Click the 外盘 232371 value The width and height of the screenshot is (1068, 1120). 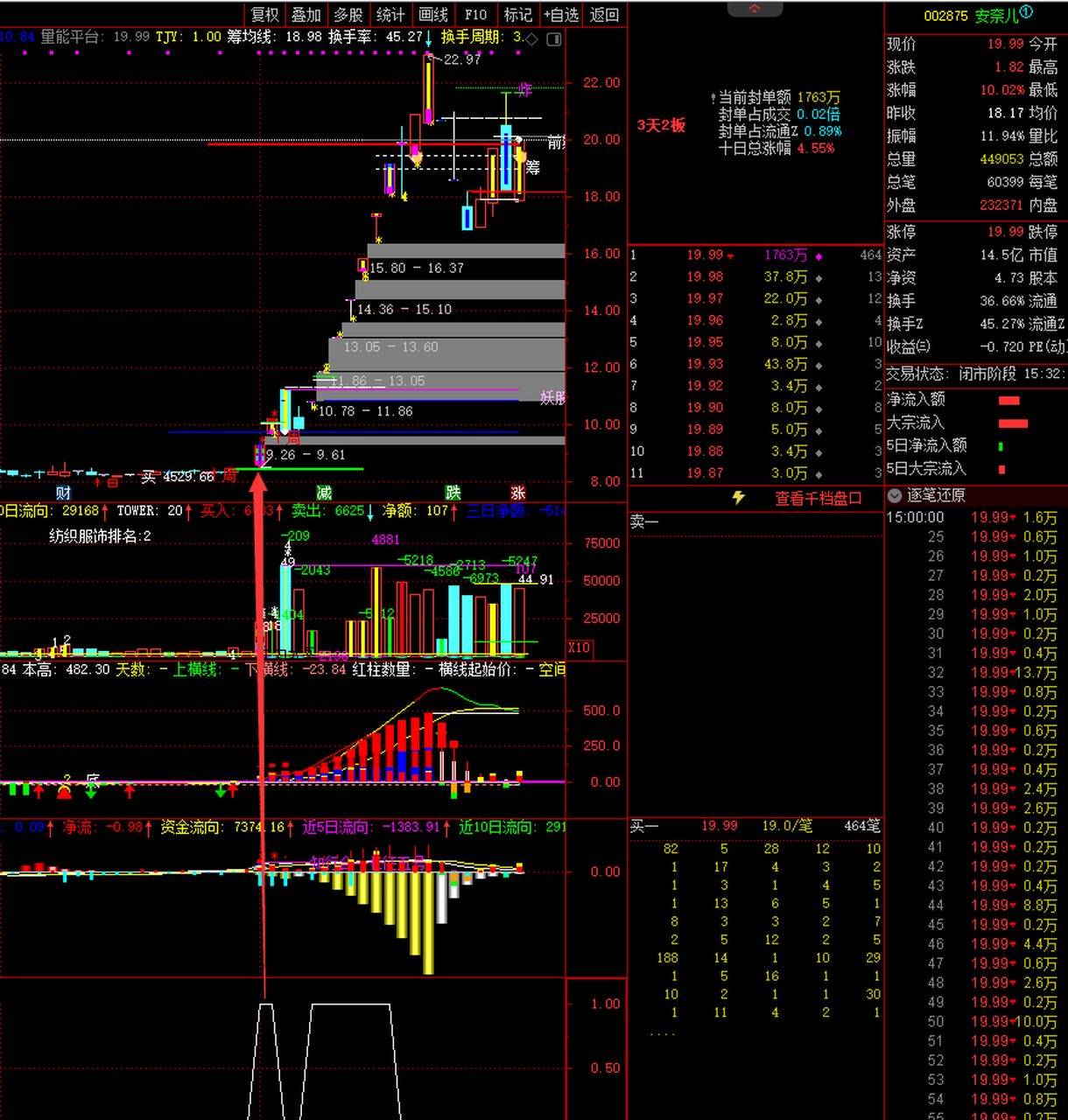pyautogui.click(x=1001, y=205)
